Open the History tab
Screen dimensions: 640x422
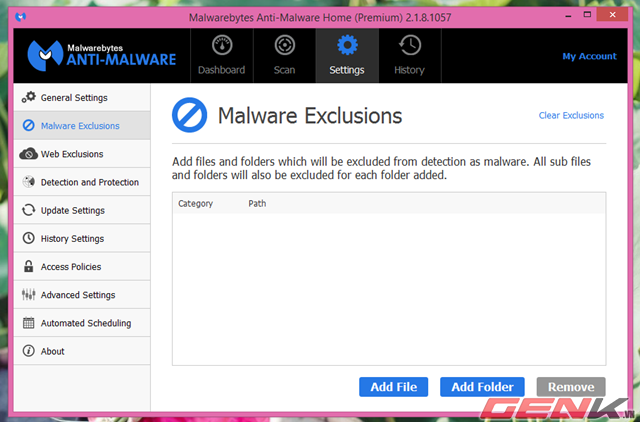[410, 56]
